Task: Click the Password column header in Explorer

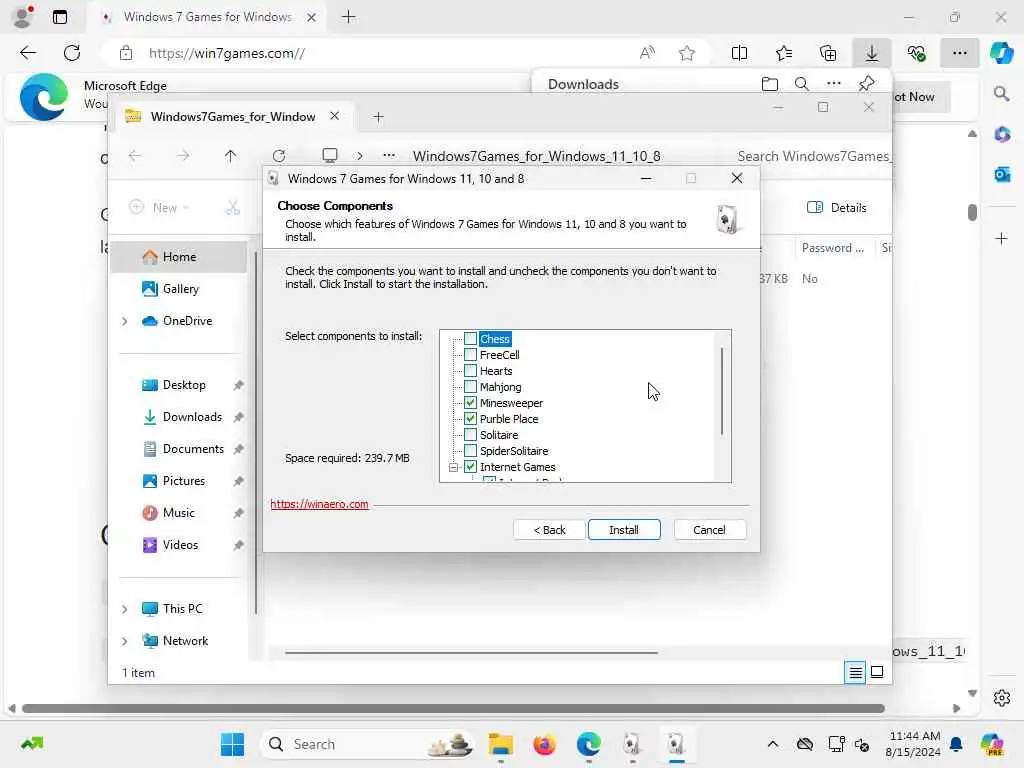Action: [x=833, y=248]
